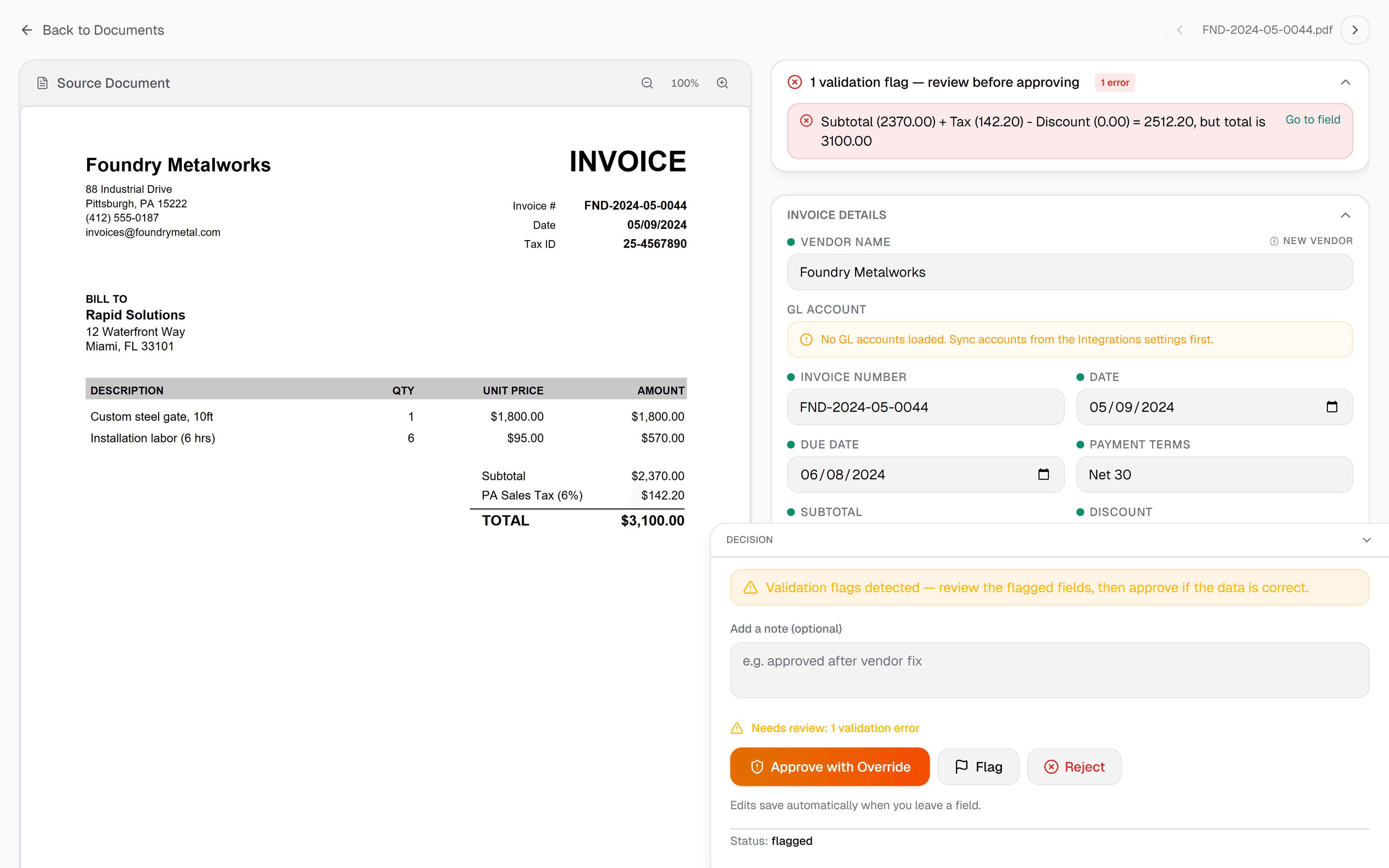Click the Date field 05/09/2024

[x=1214, y=407]
